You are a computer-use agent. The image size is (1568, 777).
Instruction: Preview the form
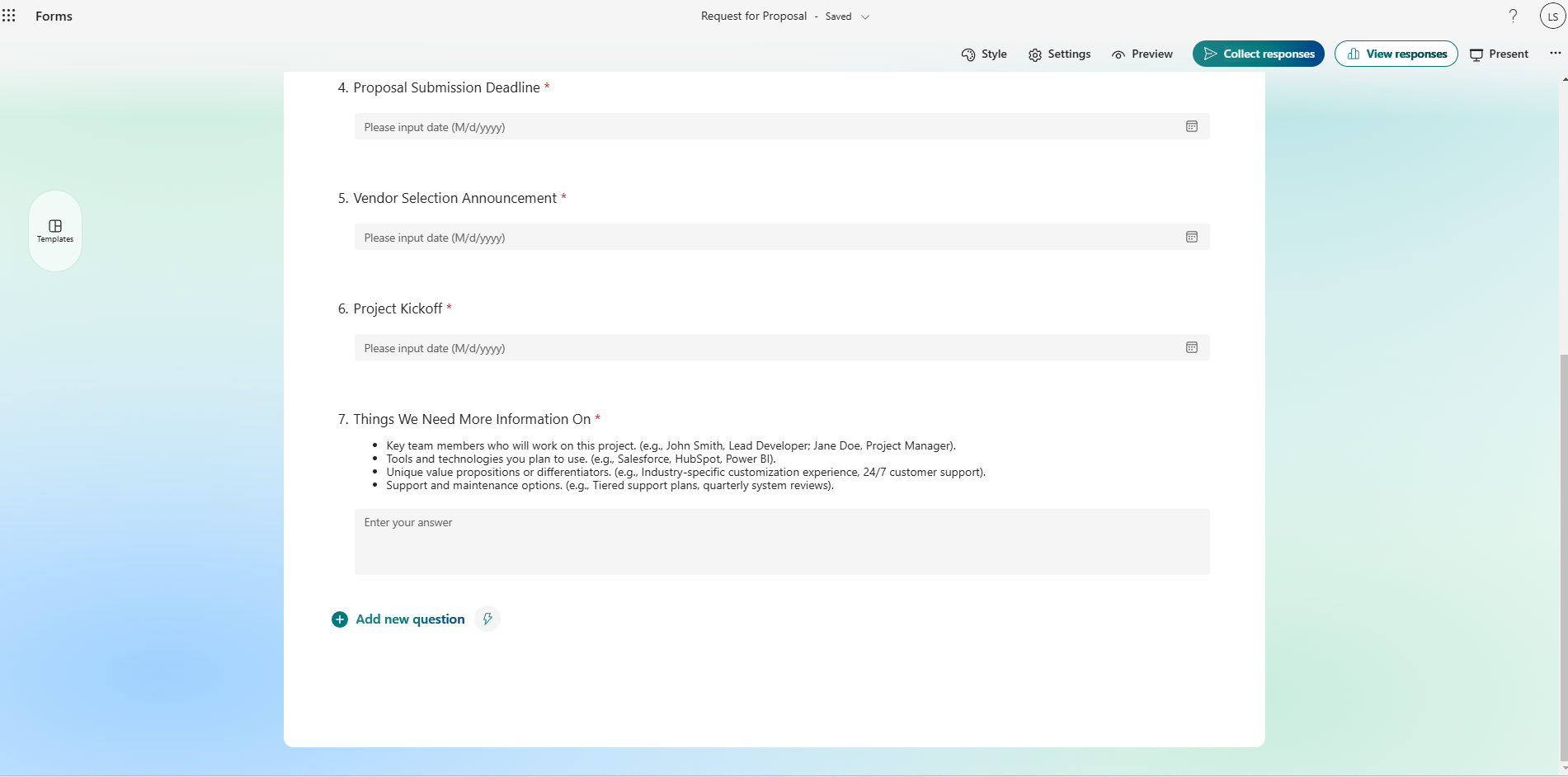(1142, 54)
